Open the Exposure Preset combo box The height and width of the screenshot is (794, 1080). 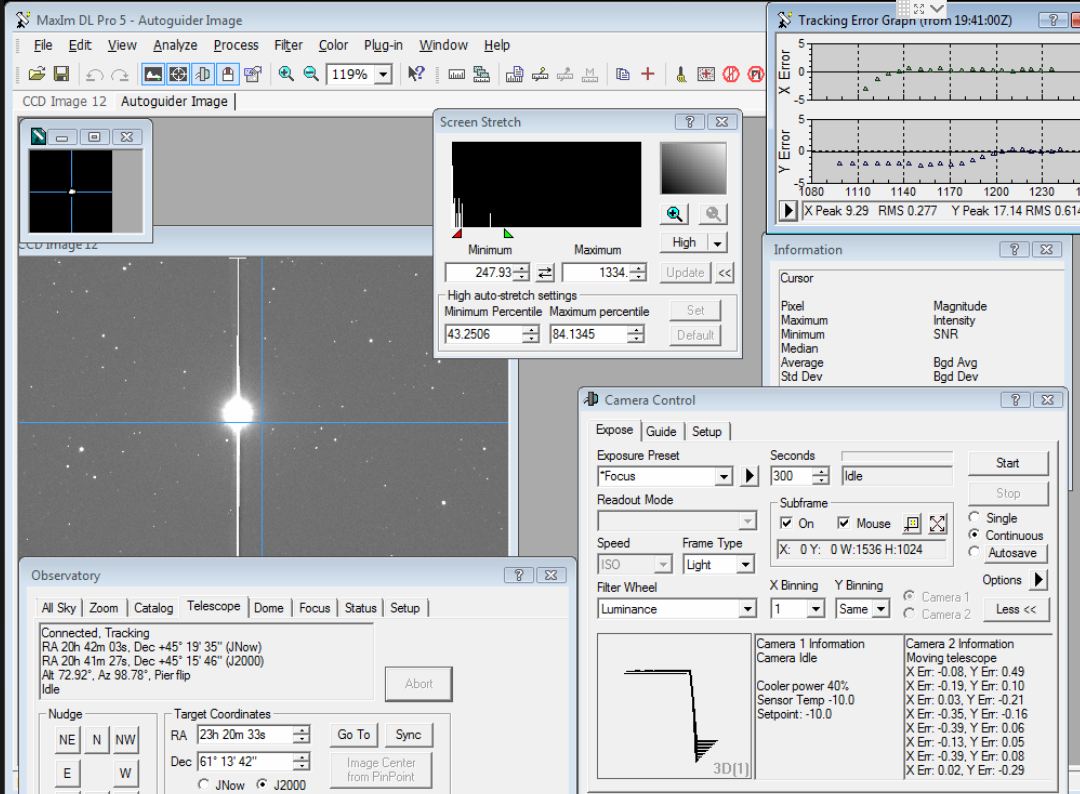coord(724,477)
